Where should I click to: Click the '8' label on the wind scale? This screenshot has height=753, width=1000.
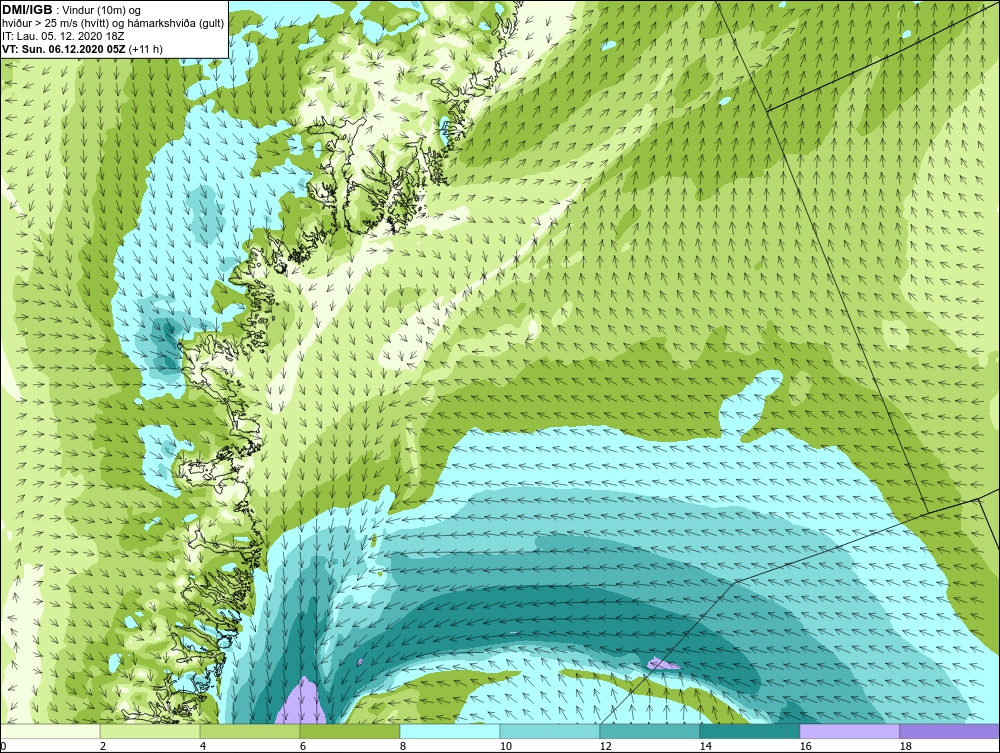403,746
